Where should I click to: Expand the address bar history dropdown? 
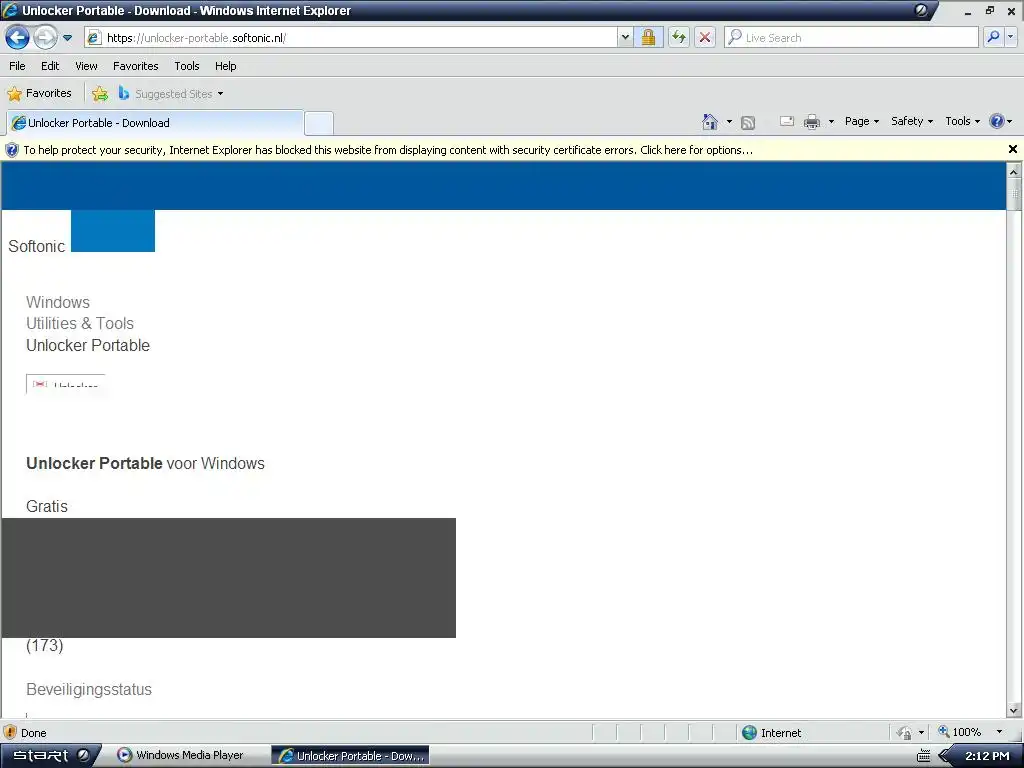[x=625, y=37]
